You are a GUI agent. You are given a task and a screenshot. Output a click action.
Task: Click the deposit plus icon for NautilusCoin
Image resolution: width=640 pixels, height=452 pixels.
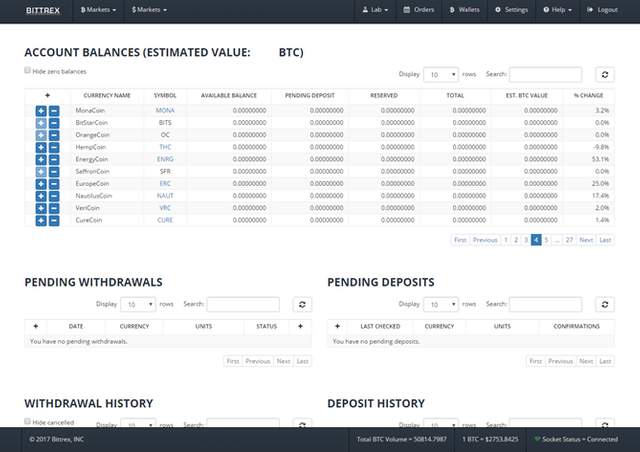pyautogui.click(x=41, y=196)
